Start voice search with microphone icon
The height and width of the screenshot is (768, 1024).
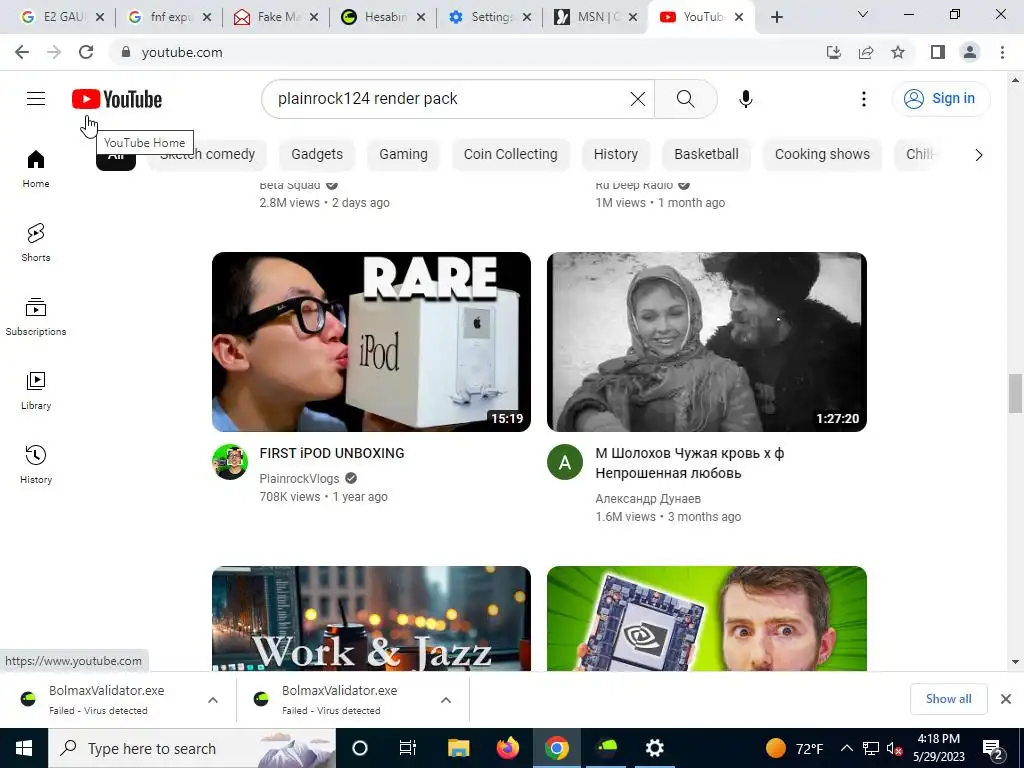coord(746,99)
